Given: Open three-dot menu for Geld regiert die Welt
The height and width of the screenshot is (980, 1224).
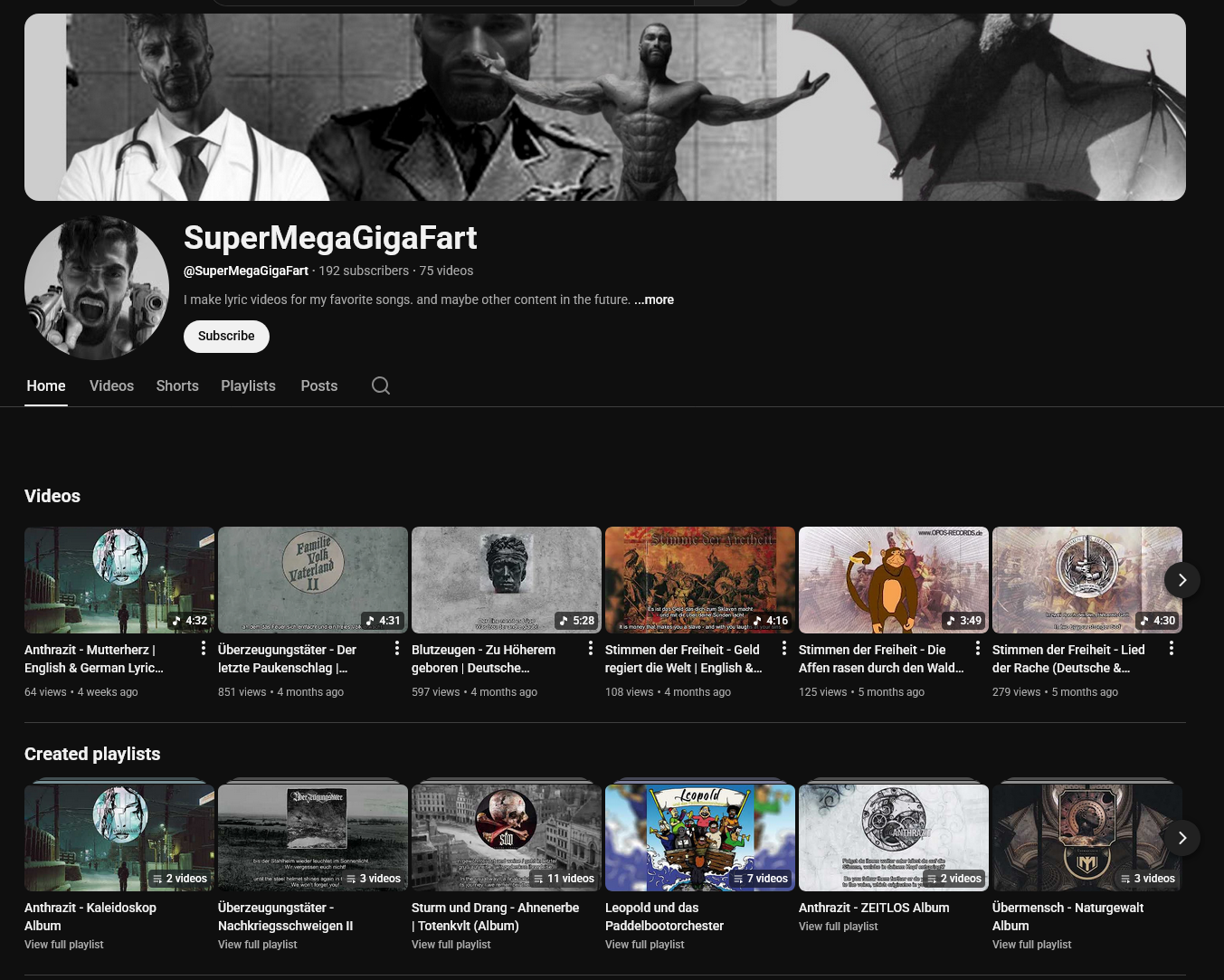Looking at the screenshot, I should [784, 649].
